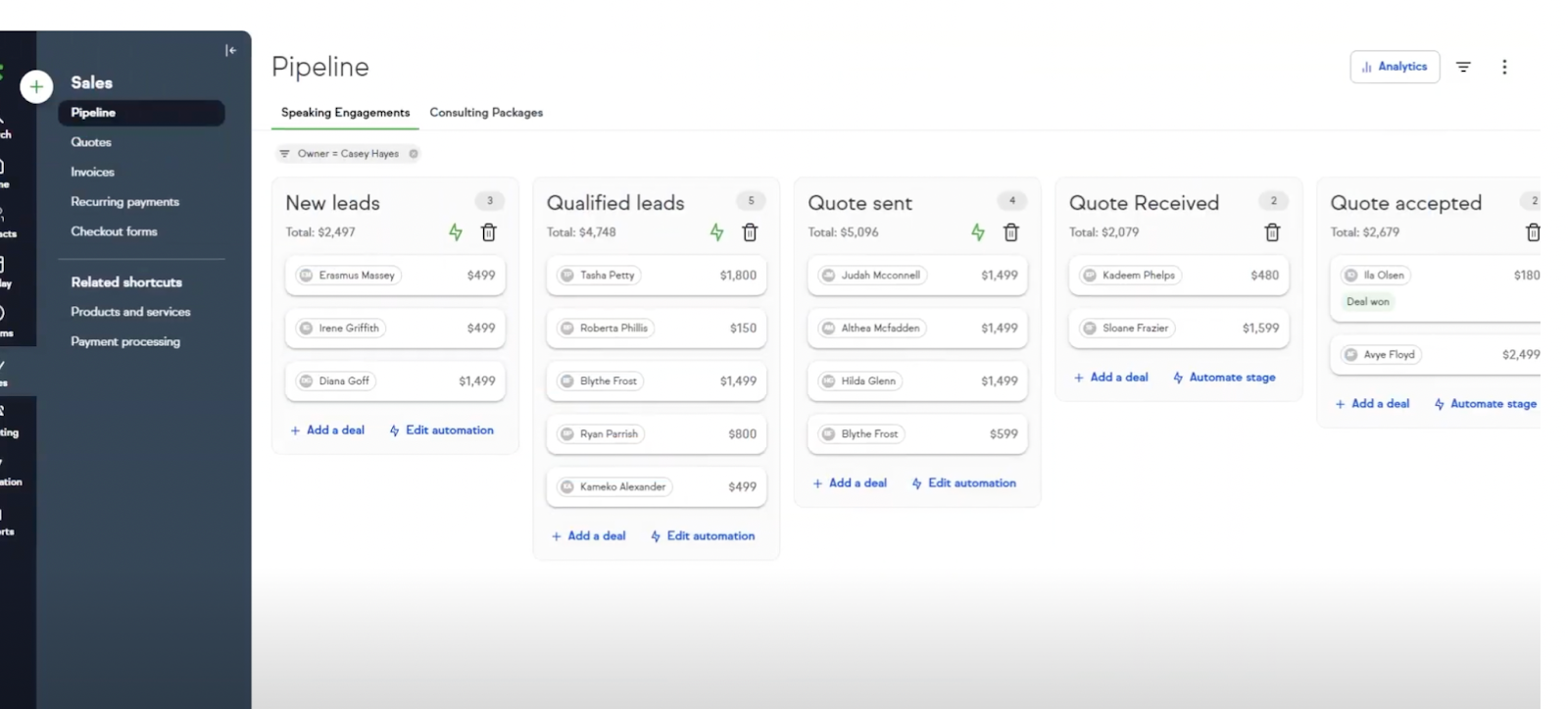Open Pipeline in the Sales menu
The width and height of the screenshot is (1568, 709).
coord(141,113)
